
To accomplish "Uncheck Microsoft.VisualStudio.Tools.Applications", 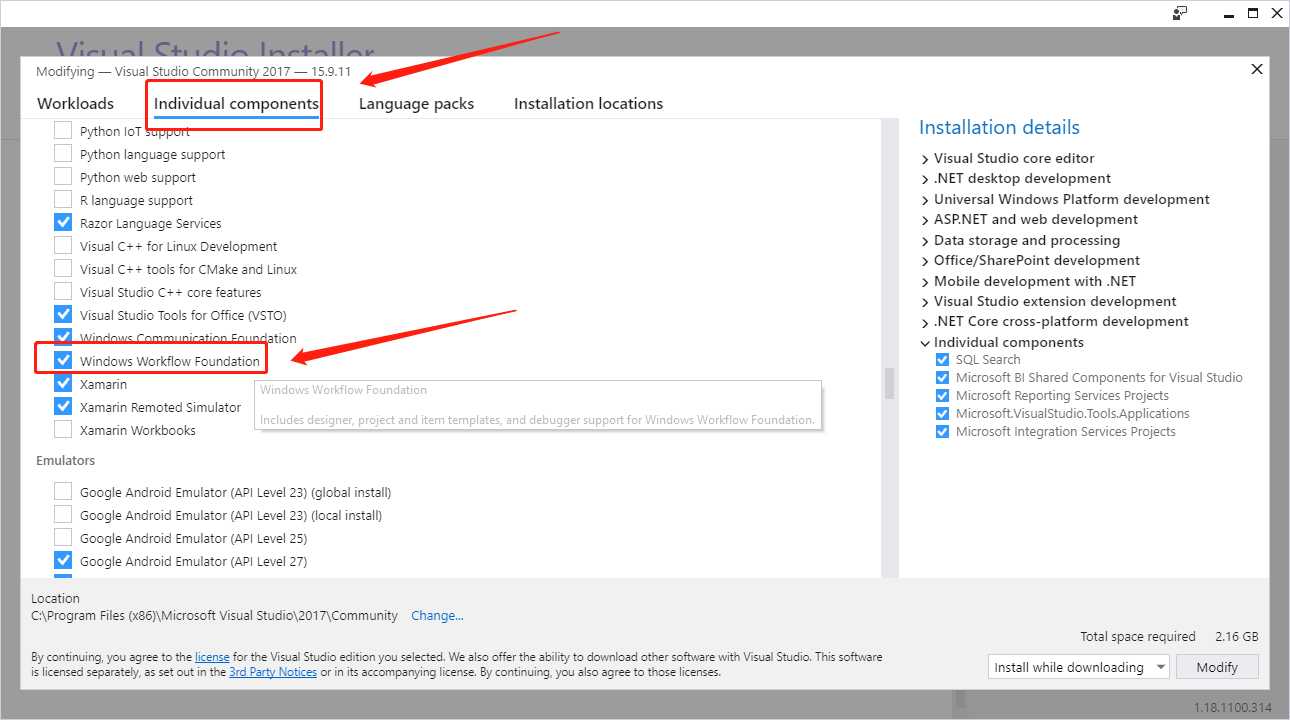I will point(942,414).
